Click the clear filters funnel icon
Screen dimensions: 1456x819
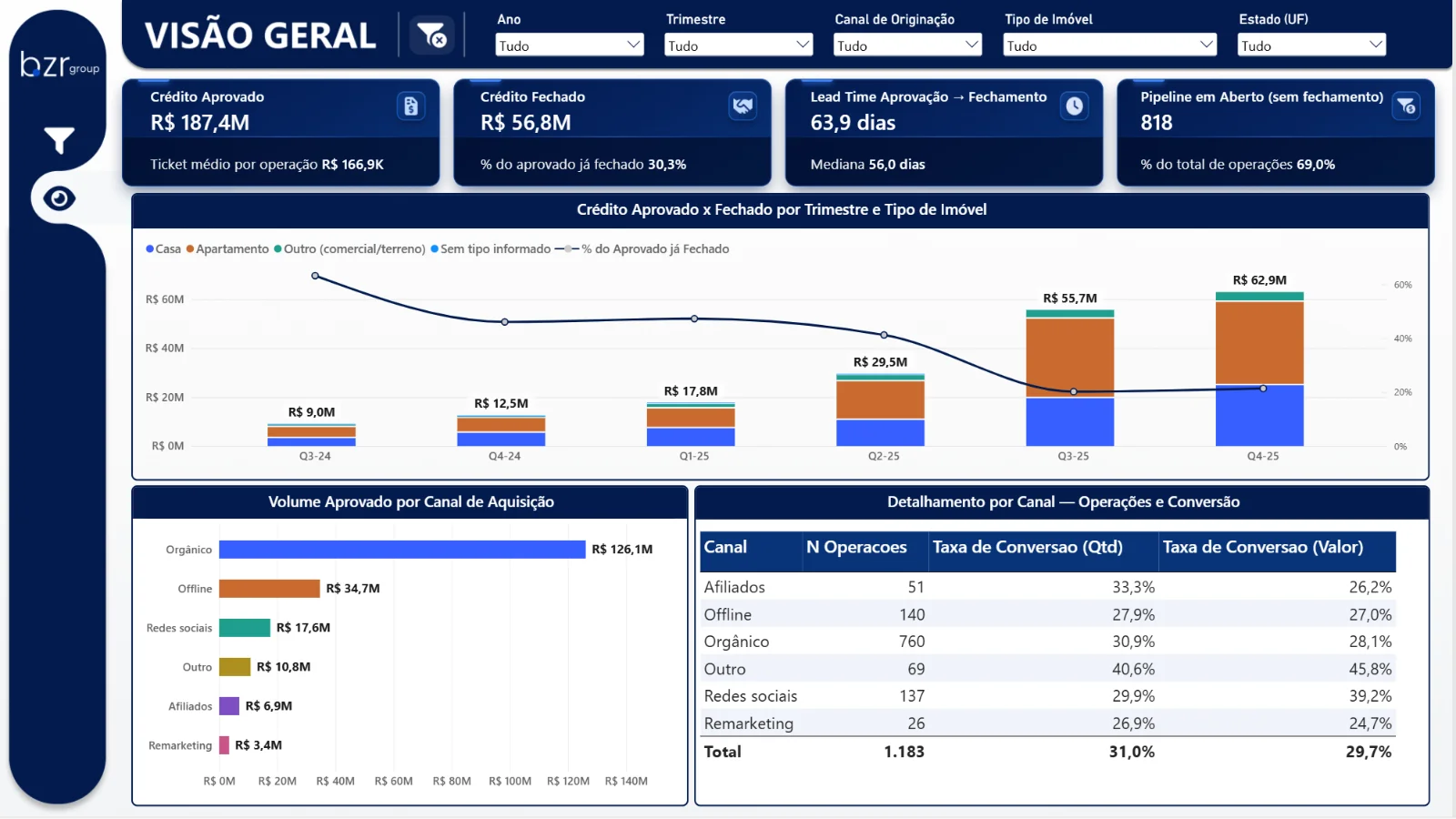coord(431,35)
